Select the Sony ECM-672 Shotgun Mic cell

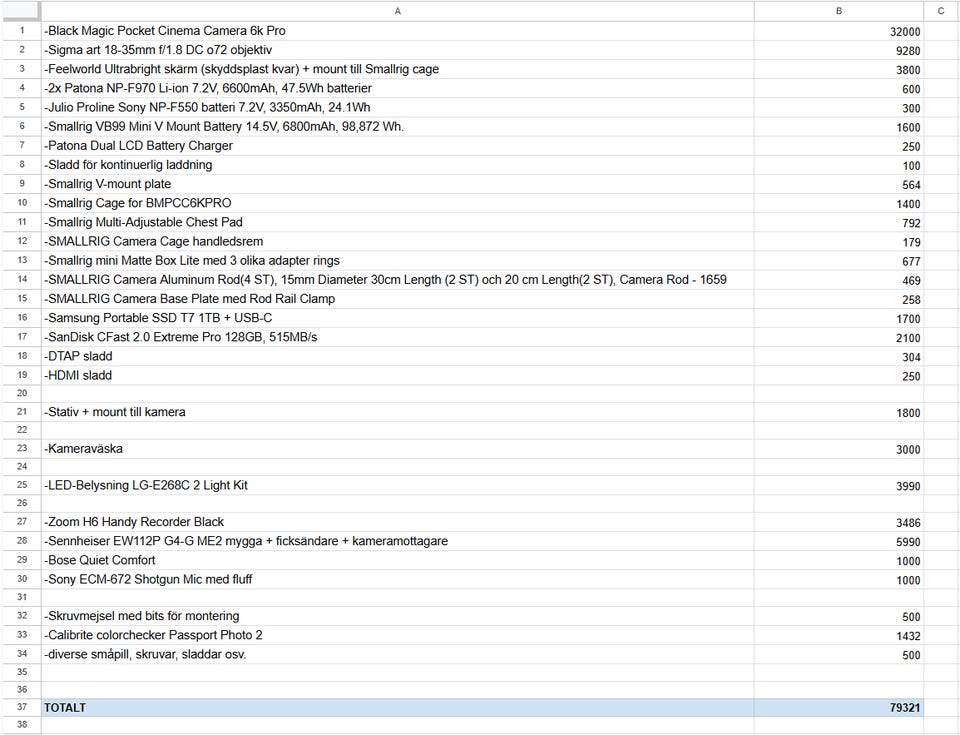point(397,579)
